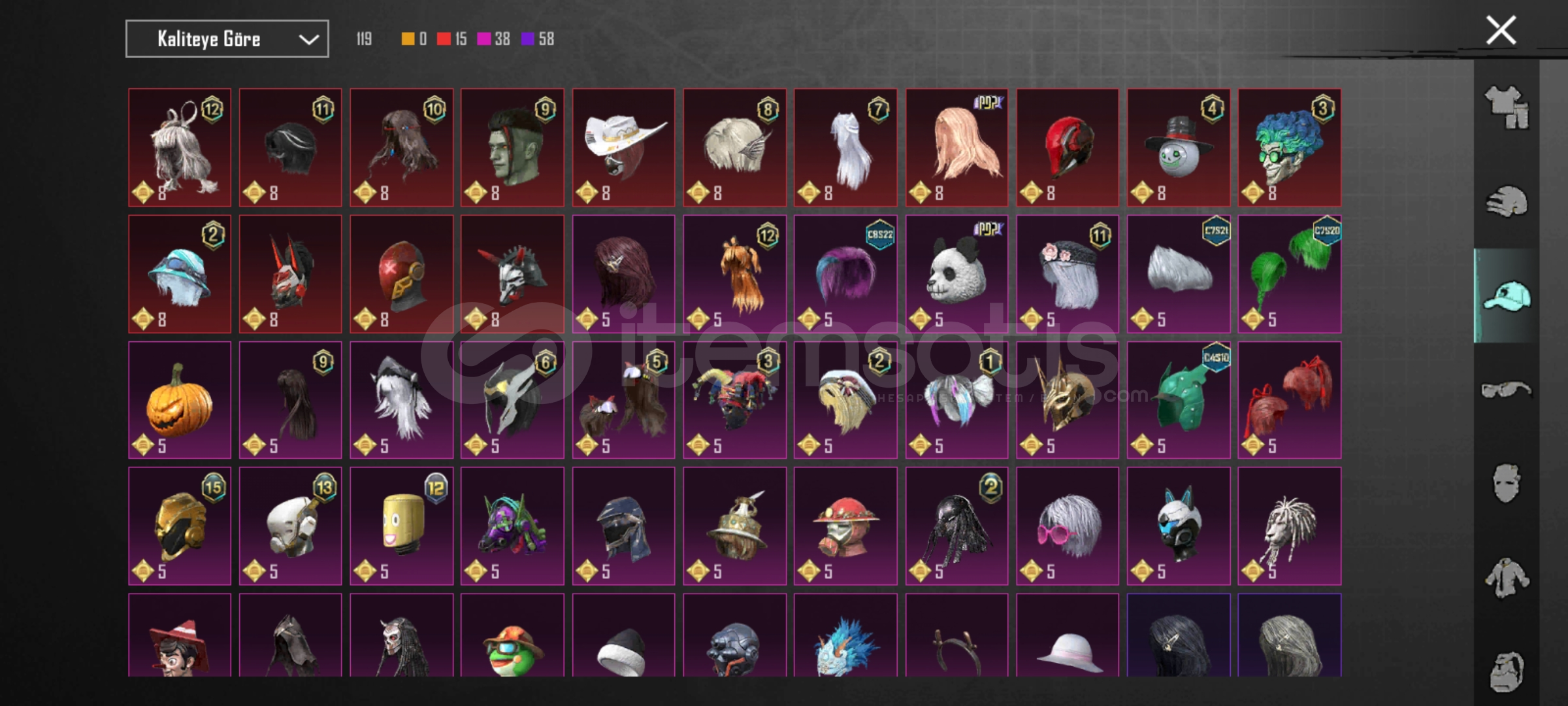
Task: Click the purple rarity swatch showing 58
Action: click(x=528, y=39)
